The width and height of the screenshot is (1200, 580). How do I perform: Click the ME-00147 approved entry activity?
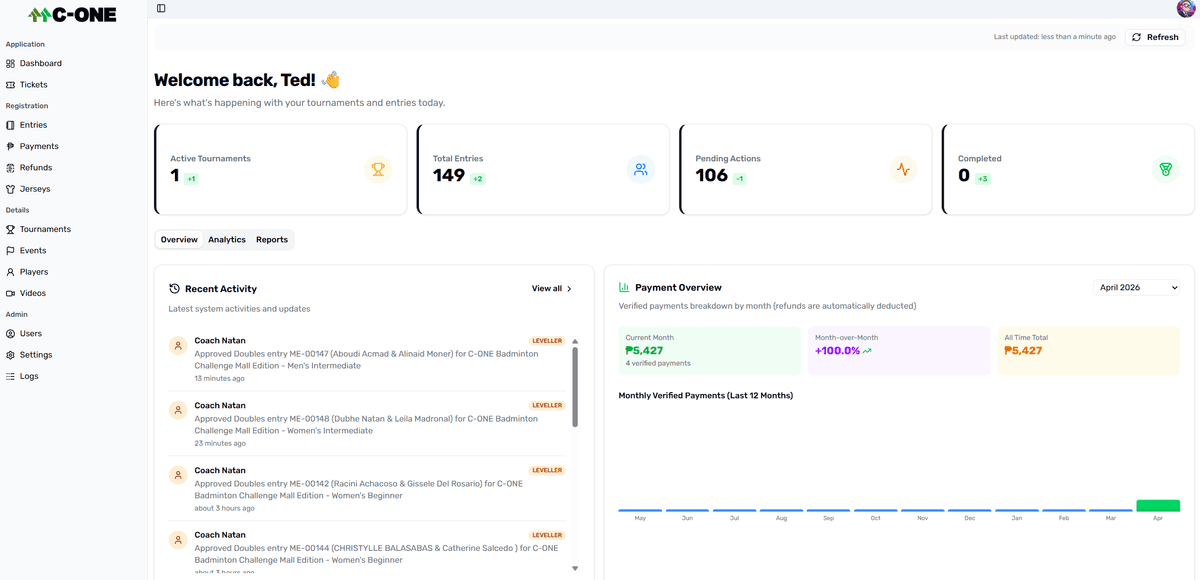tap(367, 359)
